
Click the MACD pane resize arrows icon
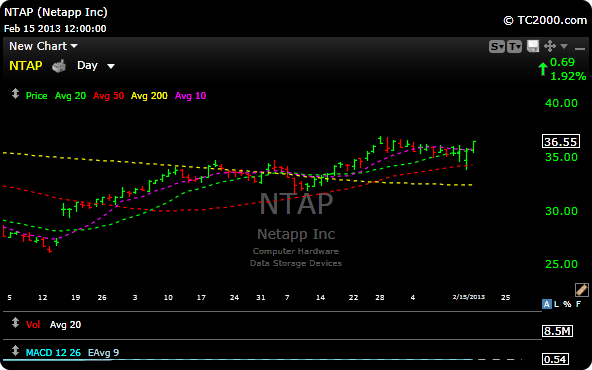tap(15, 350)
